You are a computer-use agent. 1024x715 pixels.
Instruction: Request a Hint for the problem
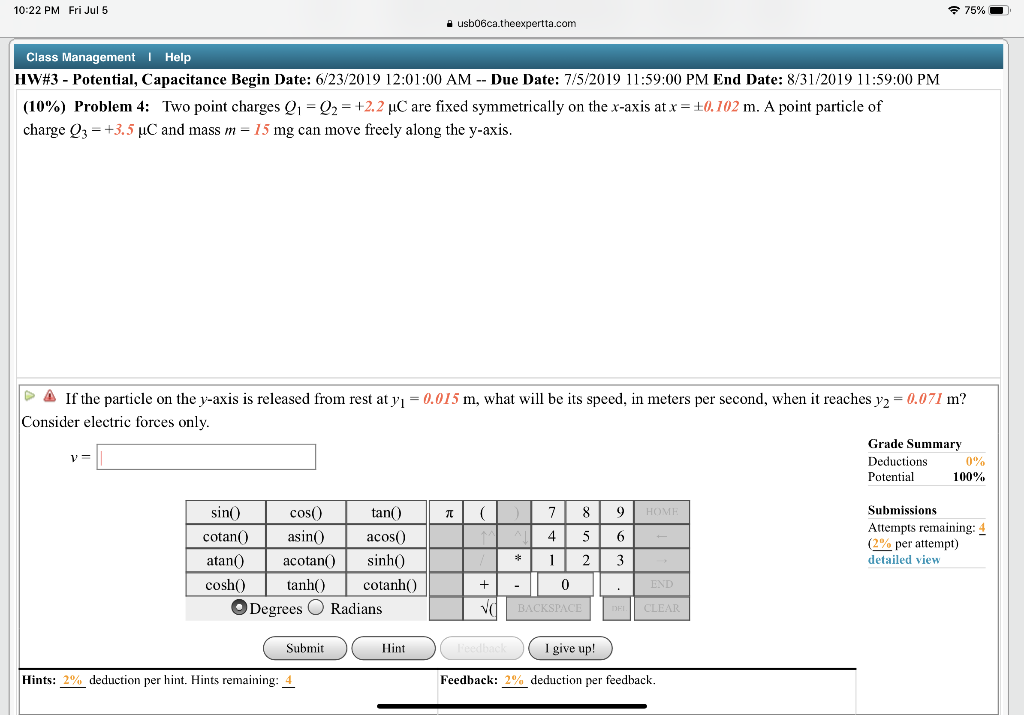click(393, 648)
